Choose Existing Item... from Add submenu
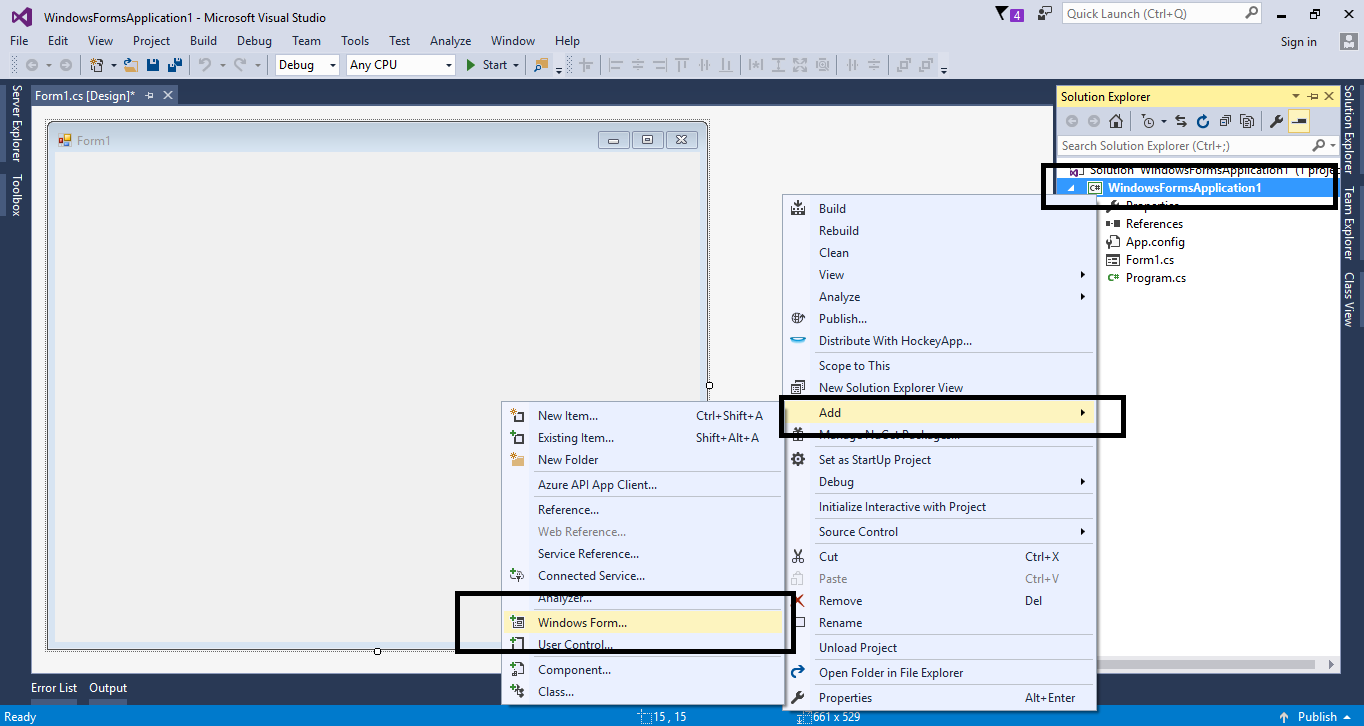Screen dimensions: 1364x726 click(644, 438)
